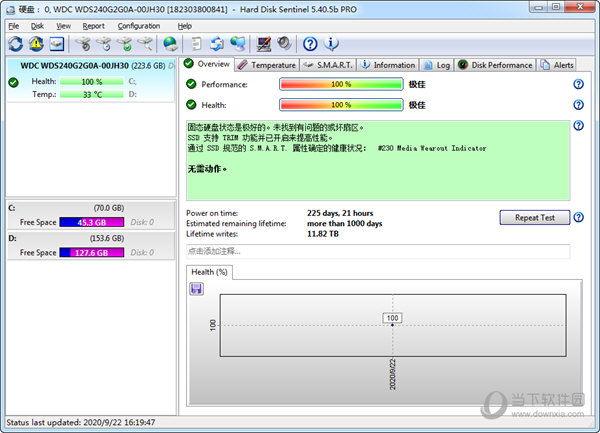Switch to the Log tab

tap(437, 65)
